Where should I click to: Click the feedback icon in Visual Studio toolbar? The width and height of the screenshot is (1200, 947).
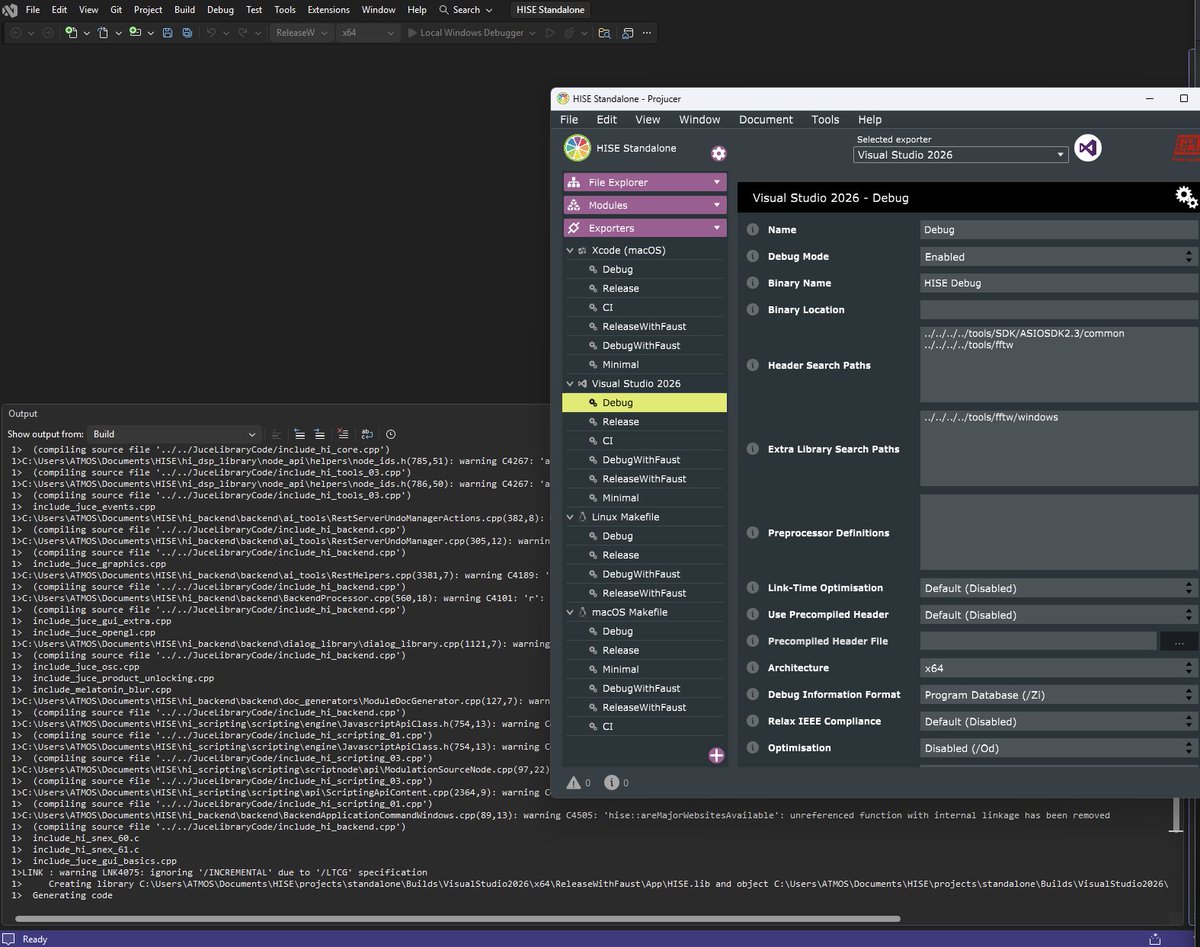(x=629, y=33)
